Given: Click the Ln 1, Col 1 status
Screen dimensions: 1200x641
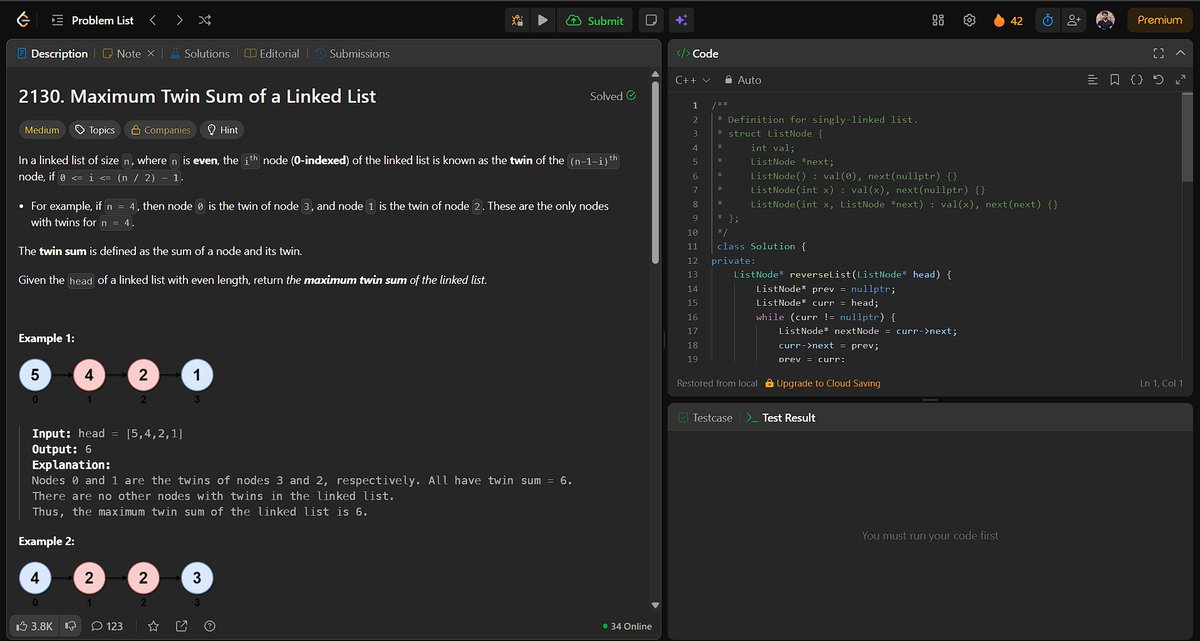Looking at the screenshot, I should (1161, 383).
